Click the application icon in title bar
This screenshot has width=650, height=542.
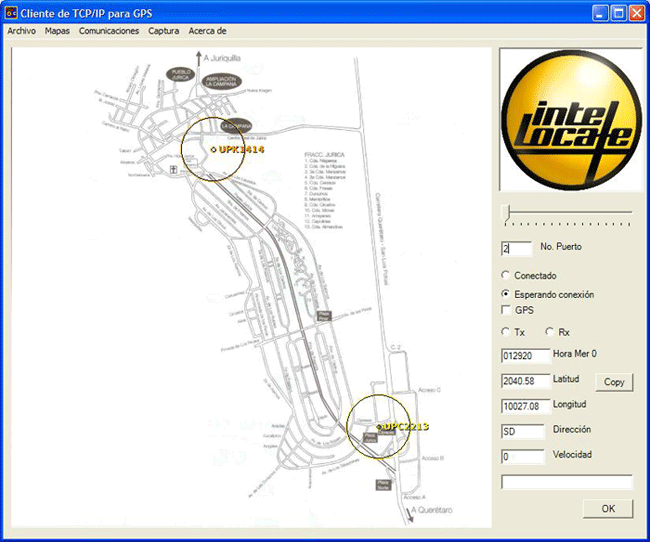pyautogui.click(x=11, y=13)
